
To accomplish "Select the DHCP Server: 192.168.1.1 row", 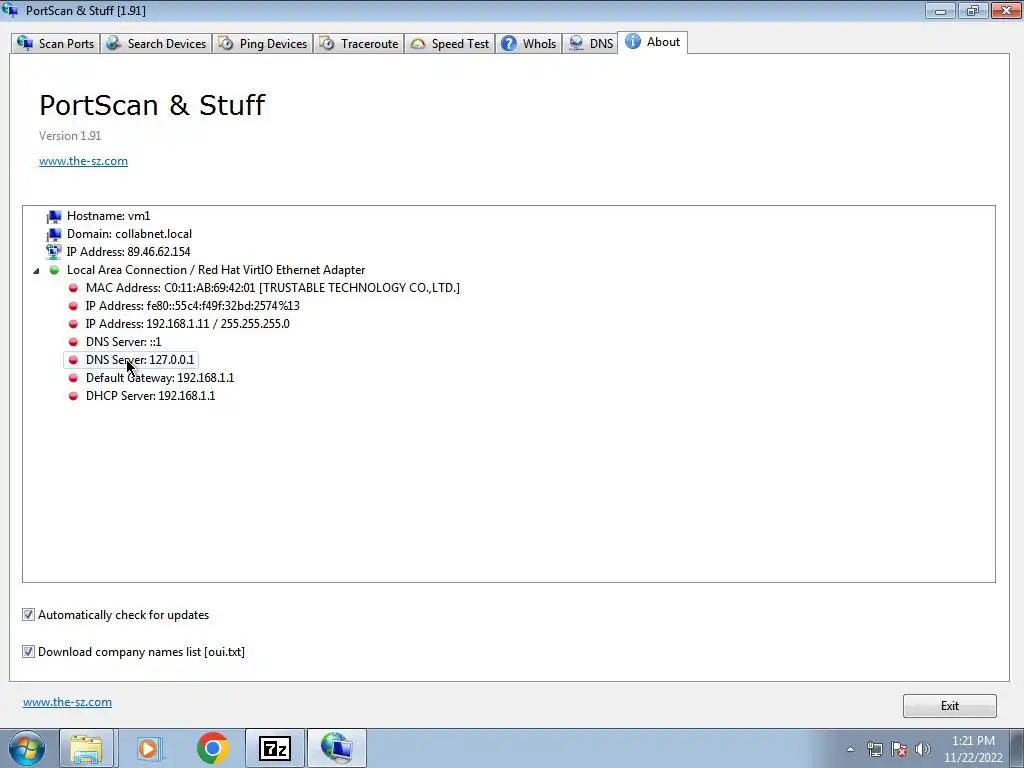I will point(150,395).
